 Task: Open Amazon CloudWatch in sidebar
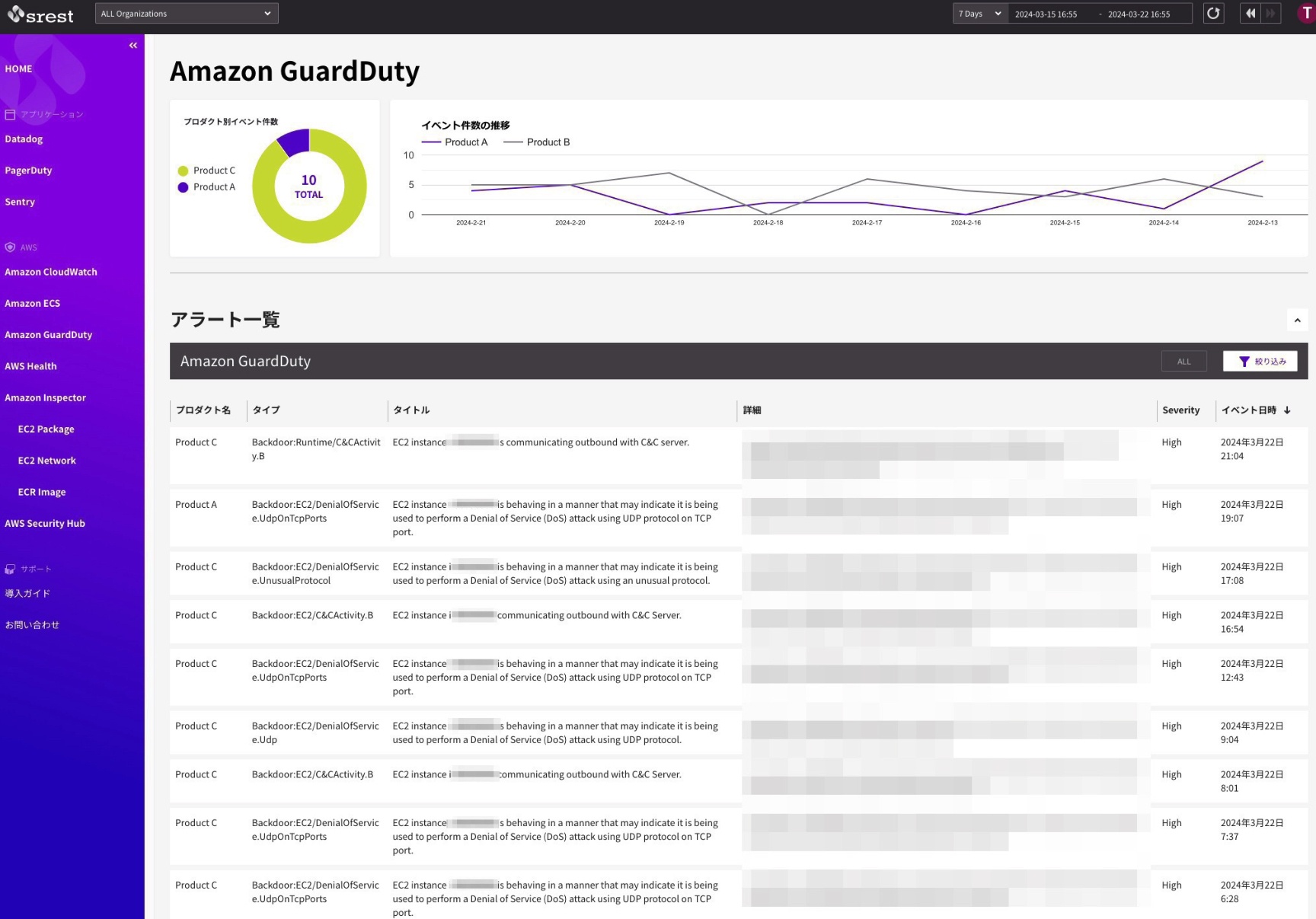(x=51, y=272)
